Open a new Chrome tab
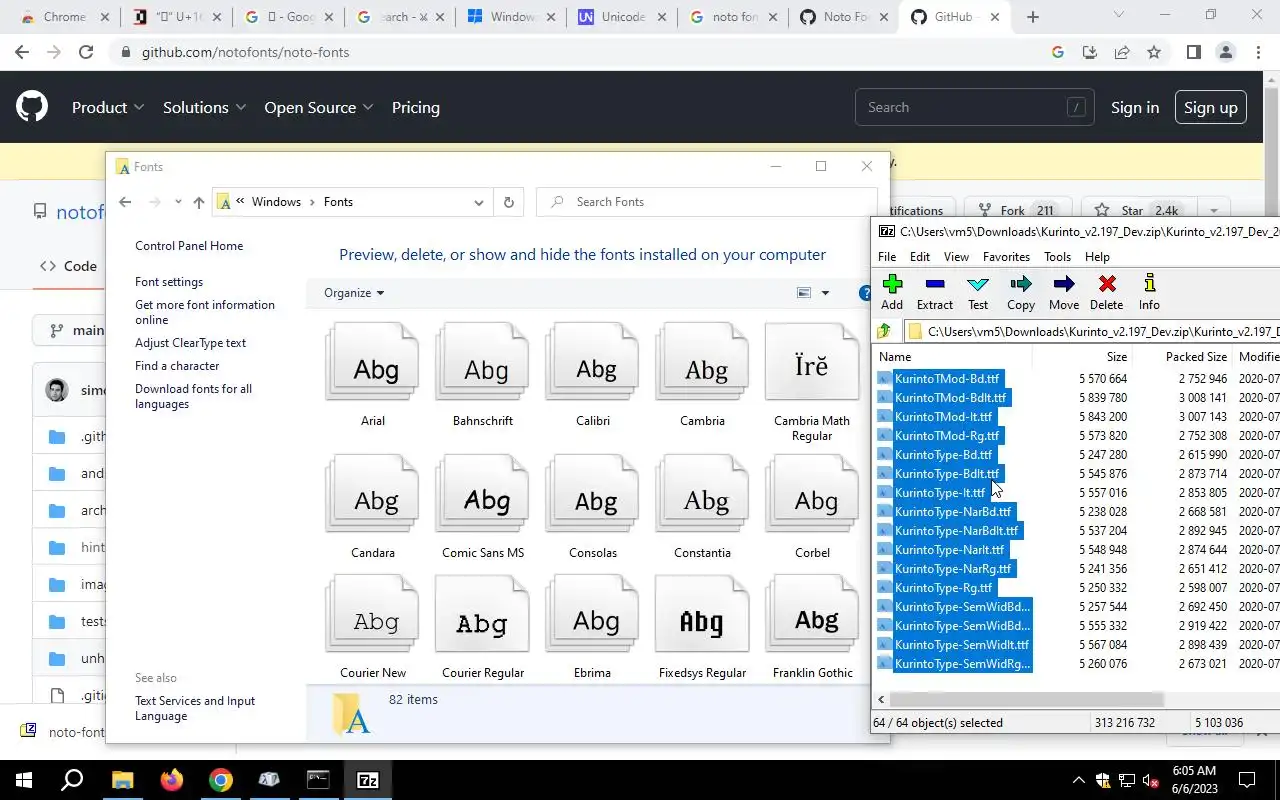 click(x=1033, y=17)
